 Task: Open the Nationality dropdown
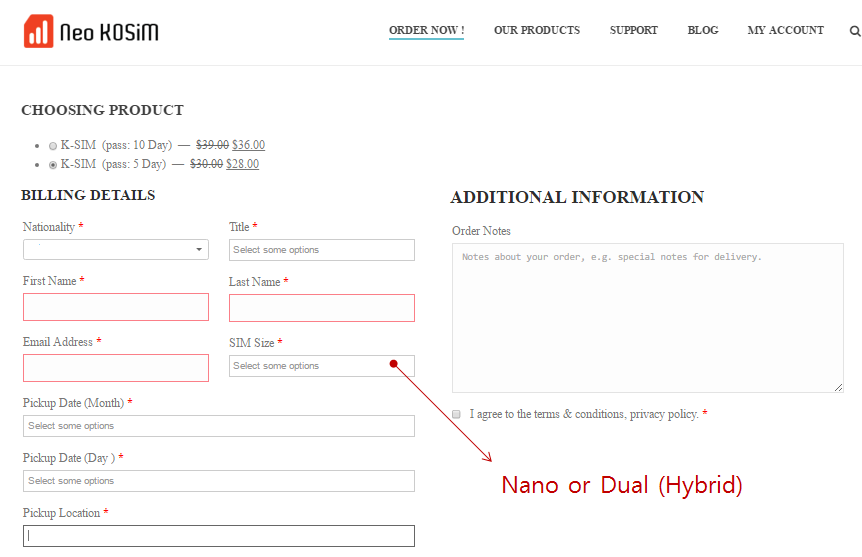pyautogui.click(x=115, y=250)
